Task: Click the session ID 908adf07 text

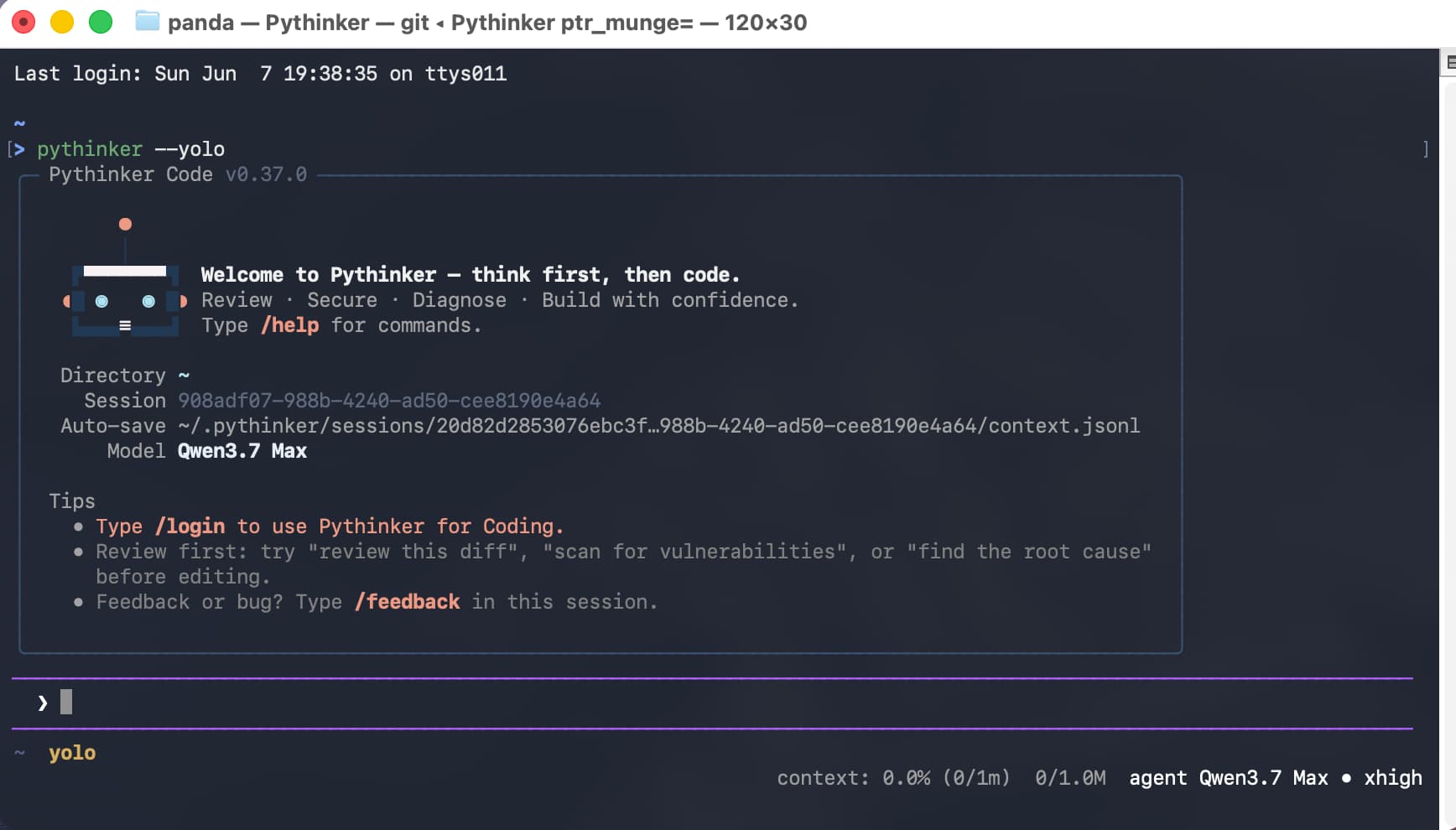Action: click(389, 401)
